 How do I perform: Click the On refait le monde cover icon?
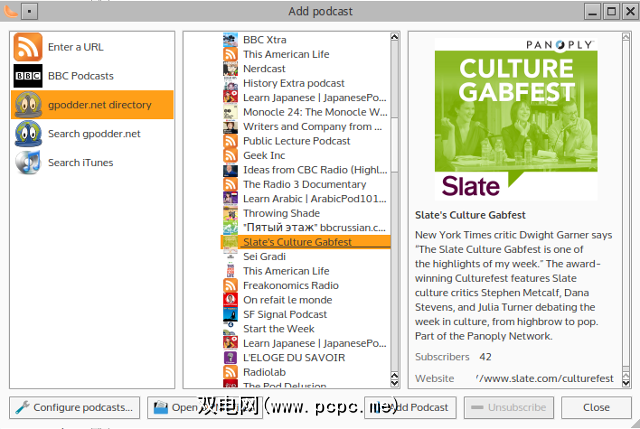(x=230, y=300)
